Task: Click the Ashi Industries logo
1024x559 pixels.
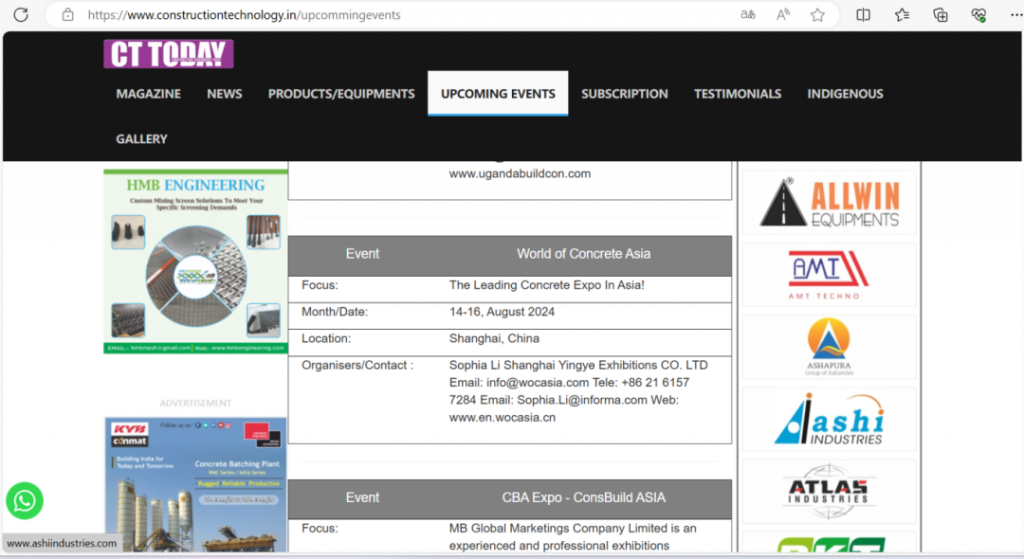Action: coord(828,419)
